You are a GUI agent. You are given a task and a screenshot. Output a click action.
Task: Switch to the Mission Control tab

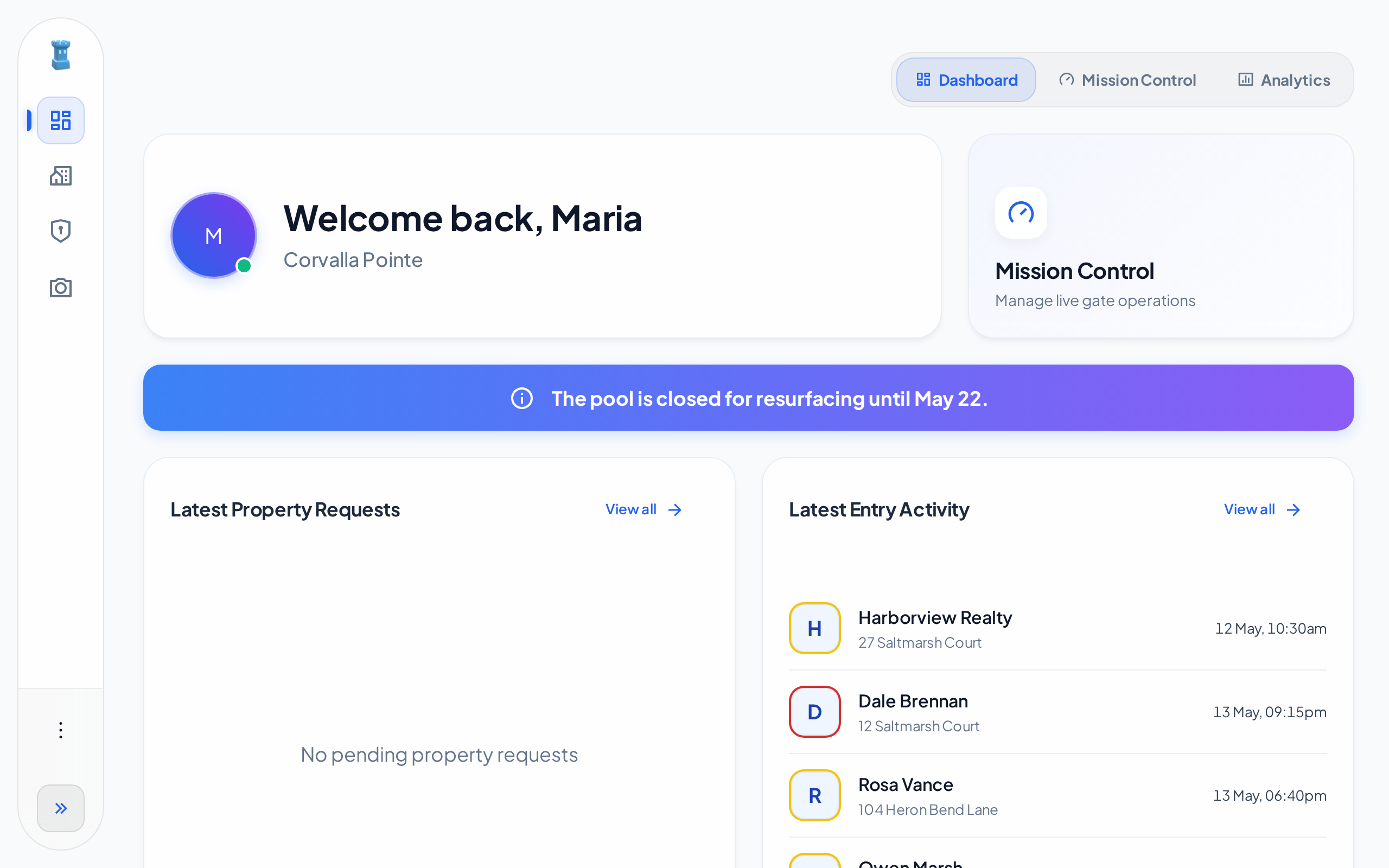1127,80
